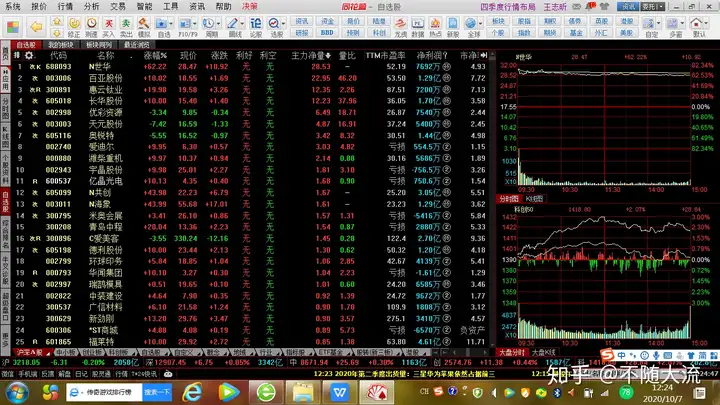Click the yellow back arrow icon

click(36, 27)
